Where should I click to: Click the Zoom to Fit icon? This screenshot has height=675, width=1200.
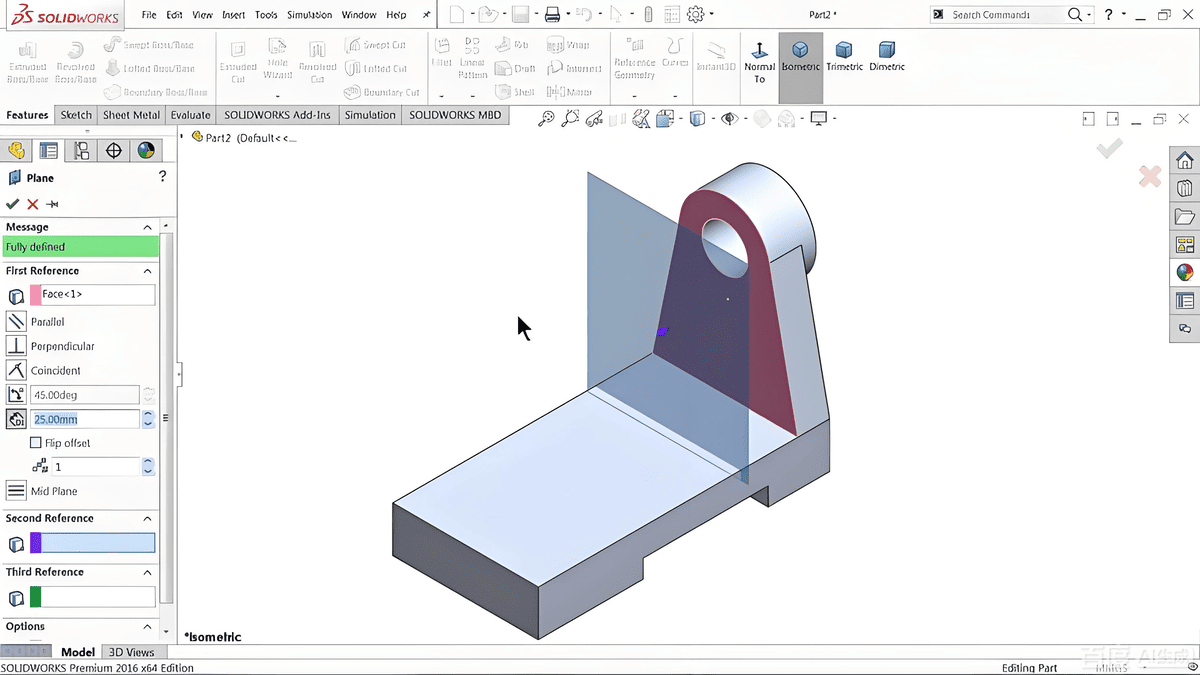point(545,118)
